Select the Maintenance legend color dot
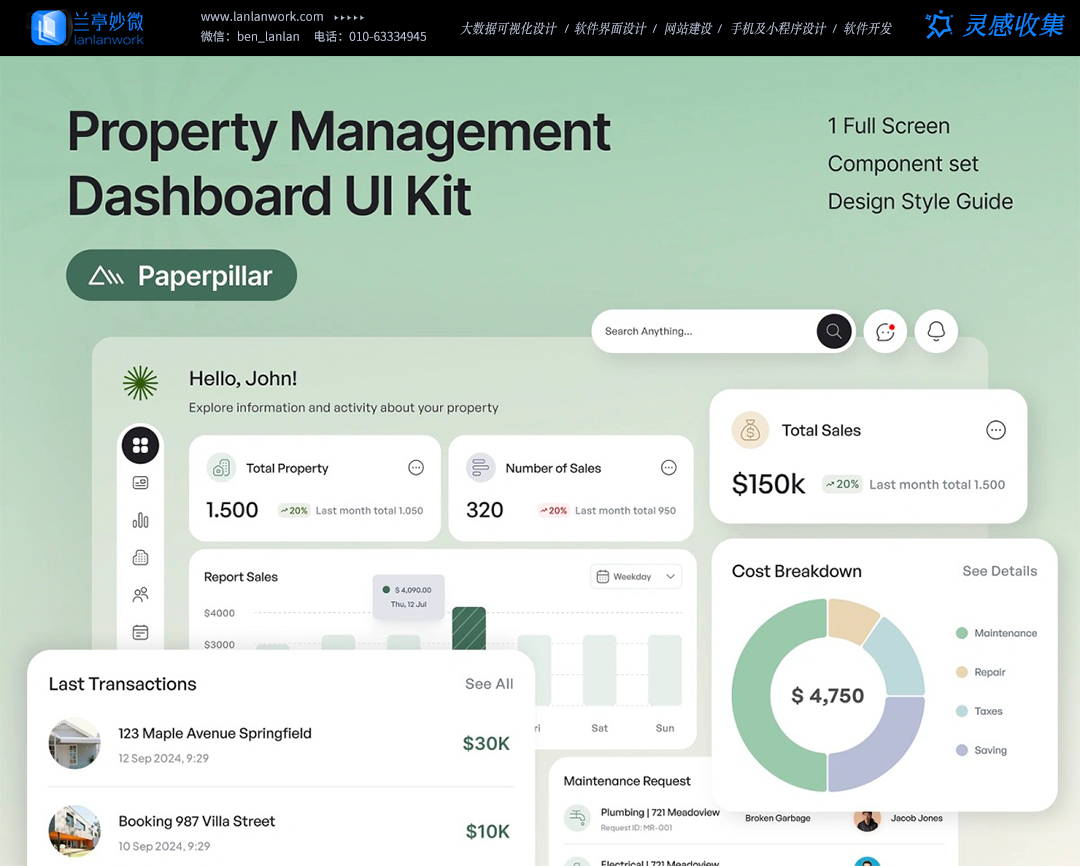Screen dimensions: 1080x866 tap(962, 633)
